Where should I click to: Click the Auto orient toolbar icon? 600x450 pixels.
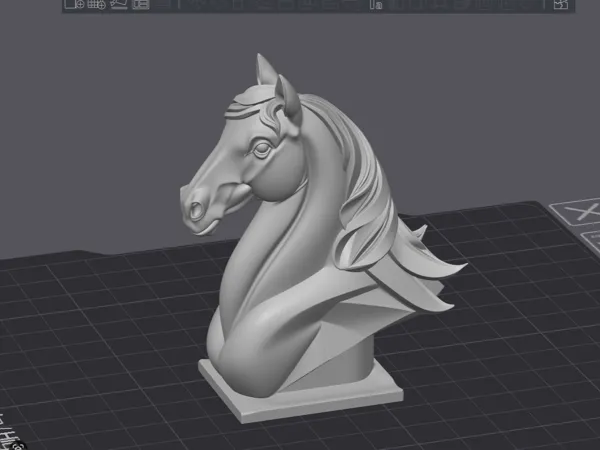119,4
